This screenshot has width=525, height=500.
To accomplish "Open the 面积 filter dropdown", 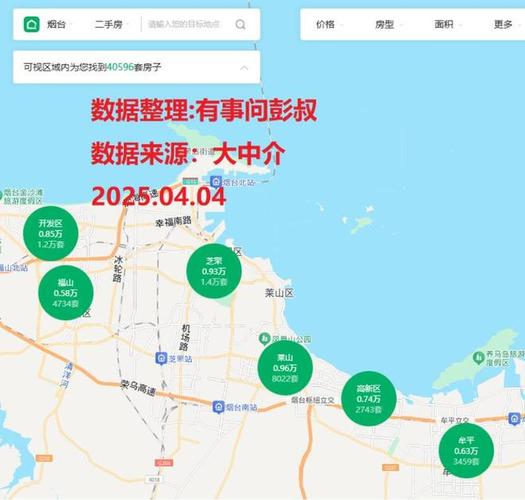I will tap(448, 24).
